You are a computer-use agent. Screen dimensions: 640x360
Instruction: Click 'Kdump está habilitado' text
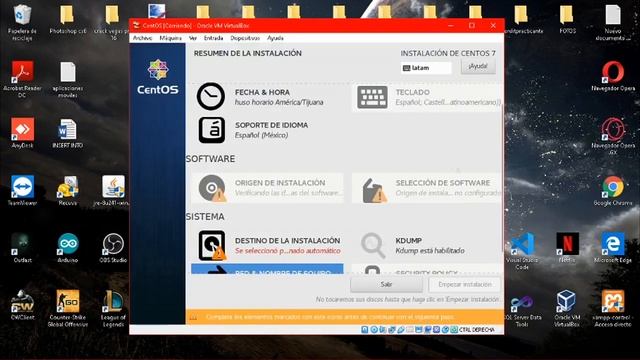[430, 251]
